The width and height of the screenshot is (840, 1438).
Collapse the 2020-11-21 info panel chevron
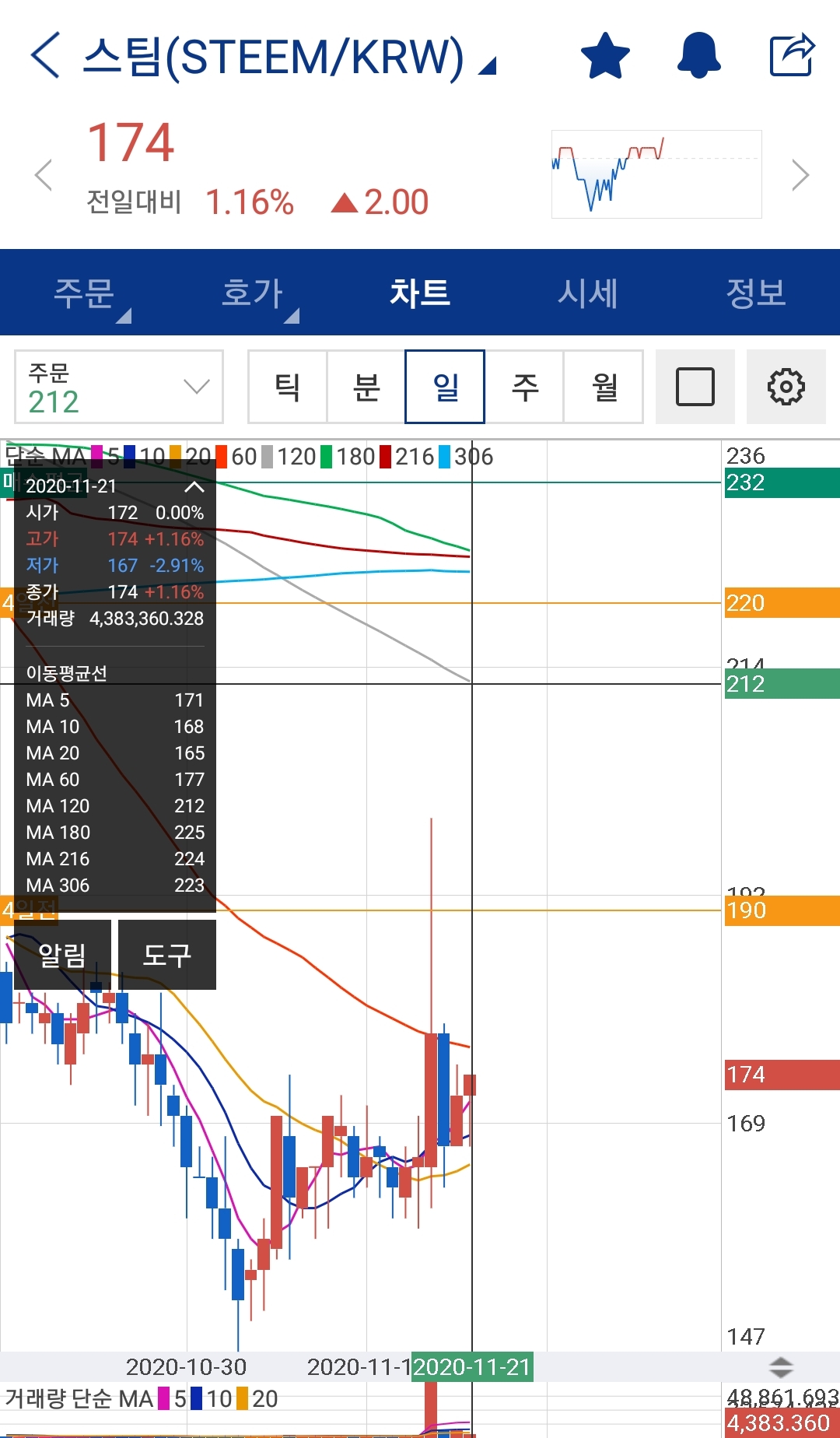194,487
